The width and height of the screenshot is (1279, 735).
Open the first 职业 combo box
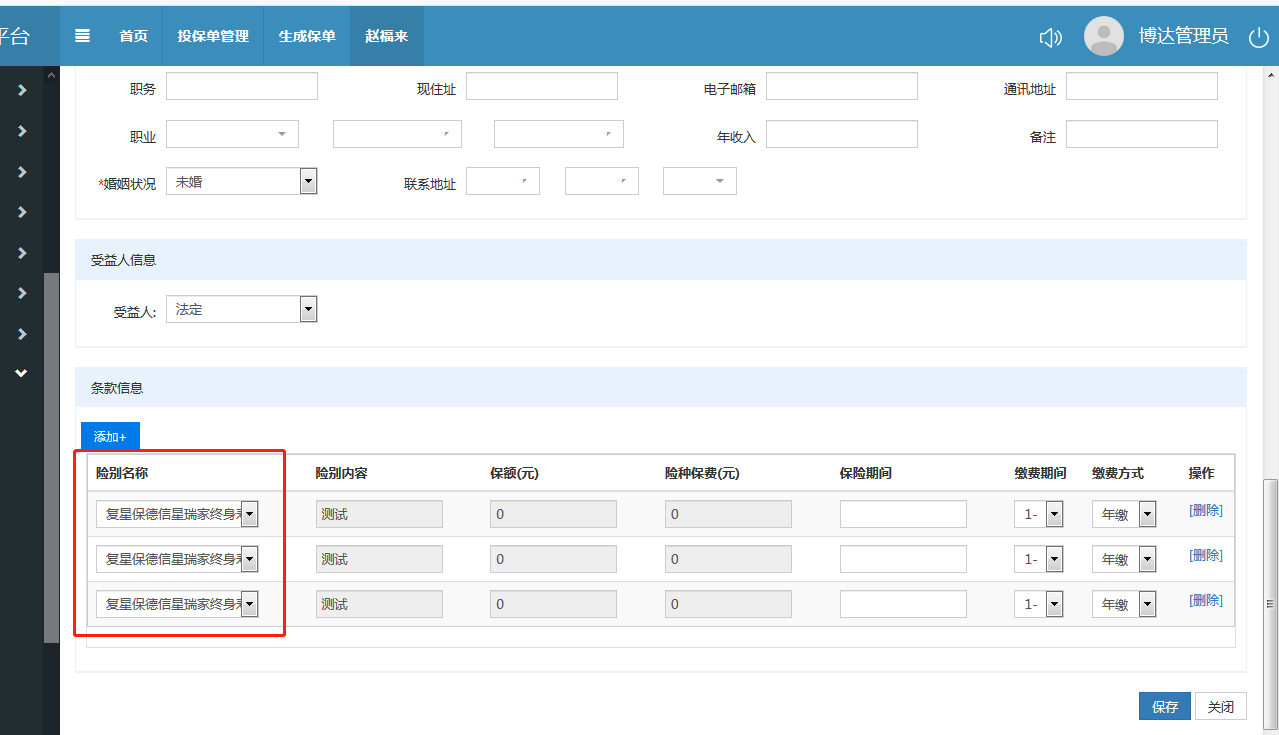pyautogui.click(x=232, y=134)
